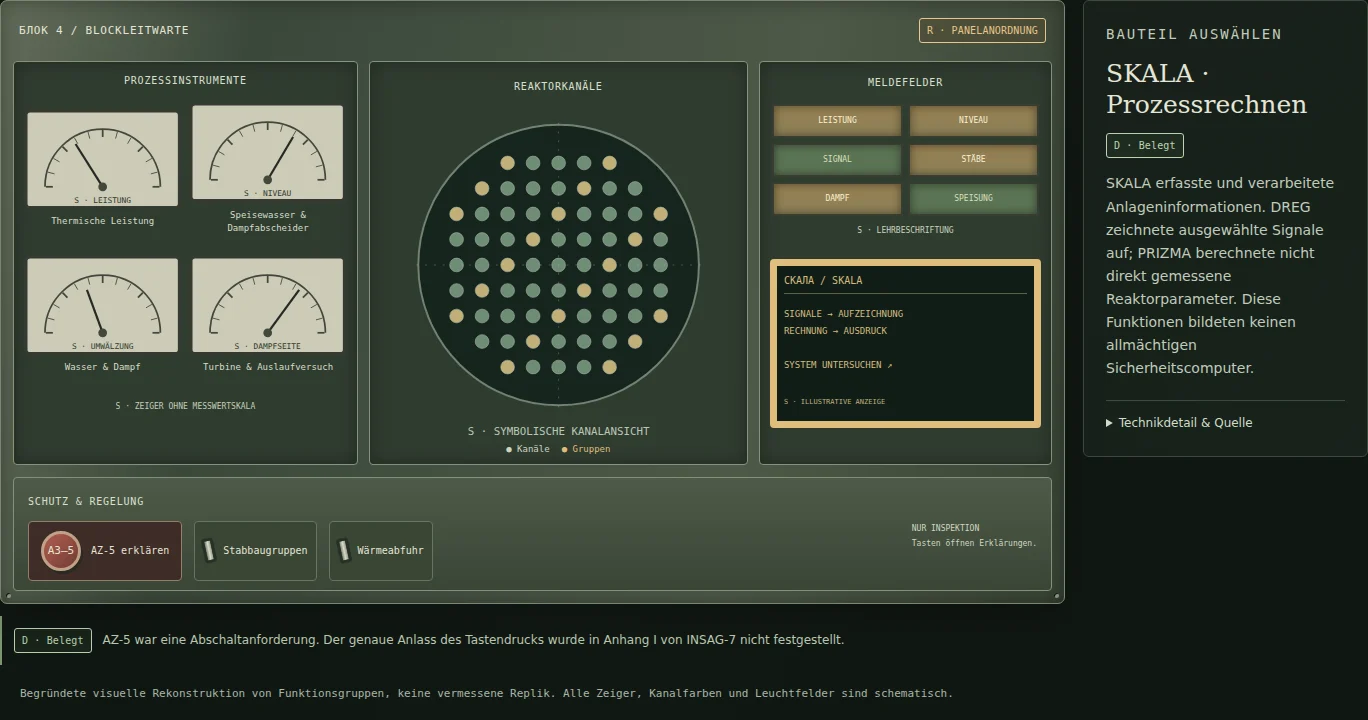Click the S · LEHRBESCHRIFTUNG label
1368x720 pixels.
[905, 230]
